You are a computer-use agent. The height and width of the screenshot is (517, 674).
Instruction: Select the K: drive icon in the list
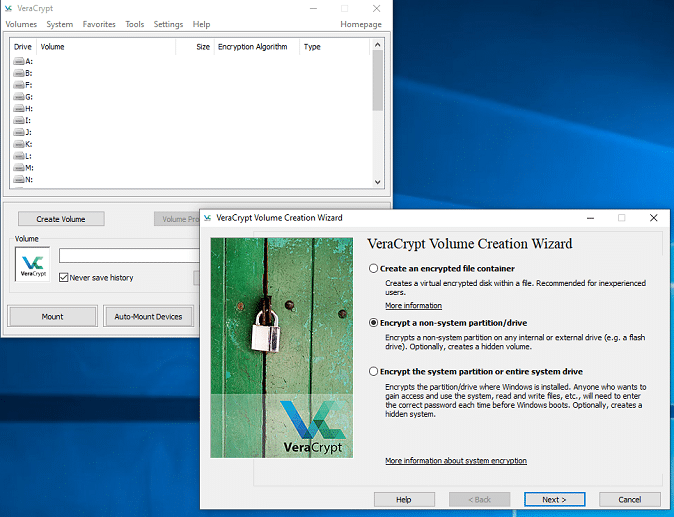[18, 144]
